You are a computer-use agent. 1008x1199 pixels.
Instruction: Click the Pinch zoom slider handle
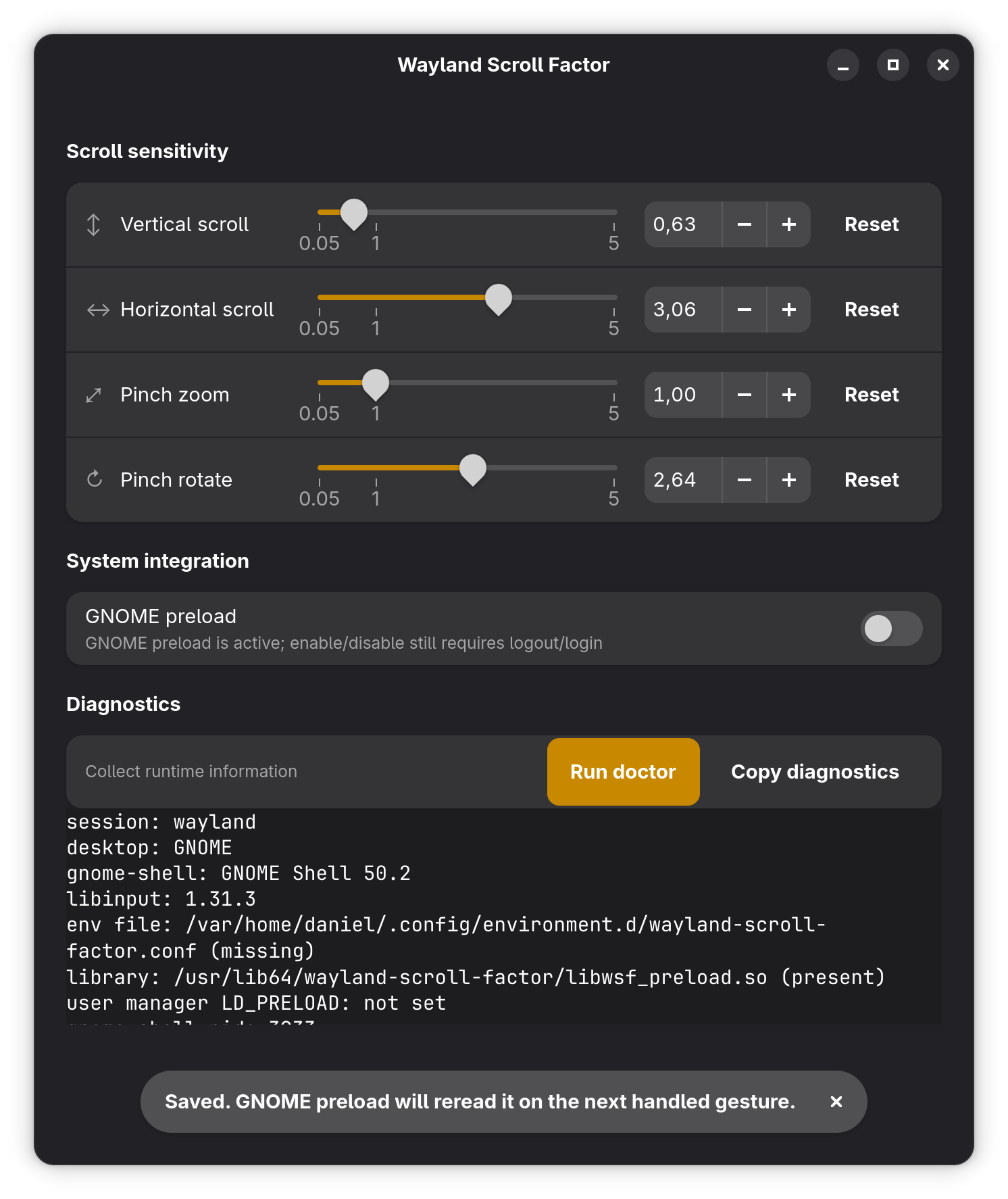click(376, 385)
